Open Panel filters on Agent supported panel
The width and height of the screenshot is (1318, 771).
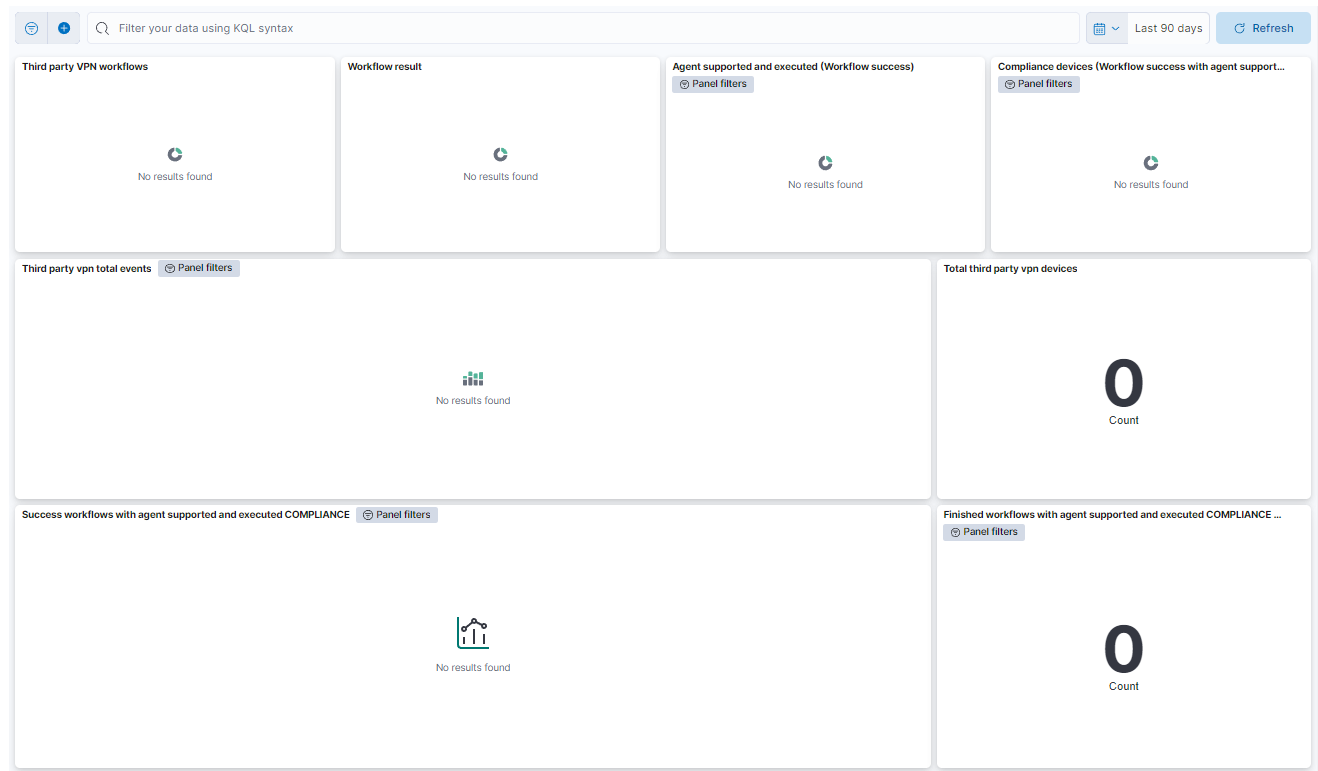[x=713, y=84]
